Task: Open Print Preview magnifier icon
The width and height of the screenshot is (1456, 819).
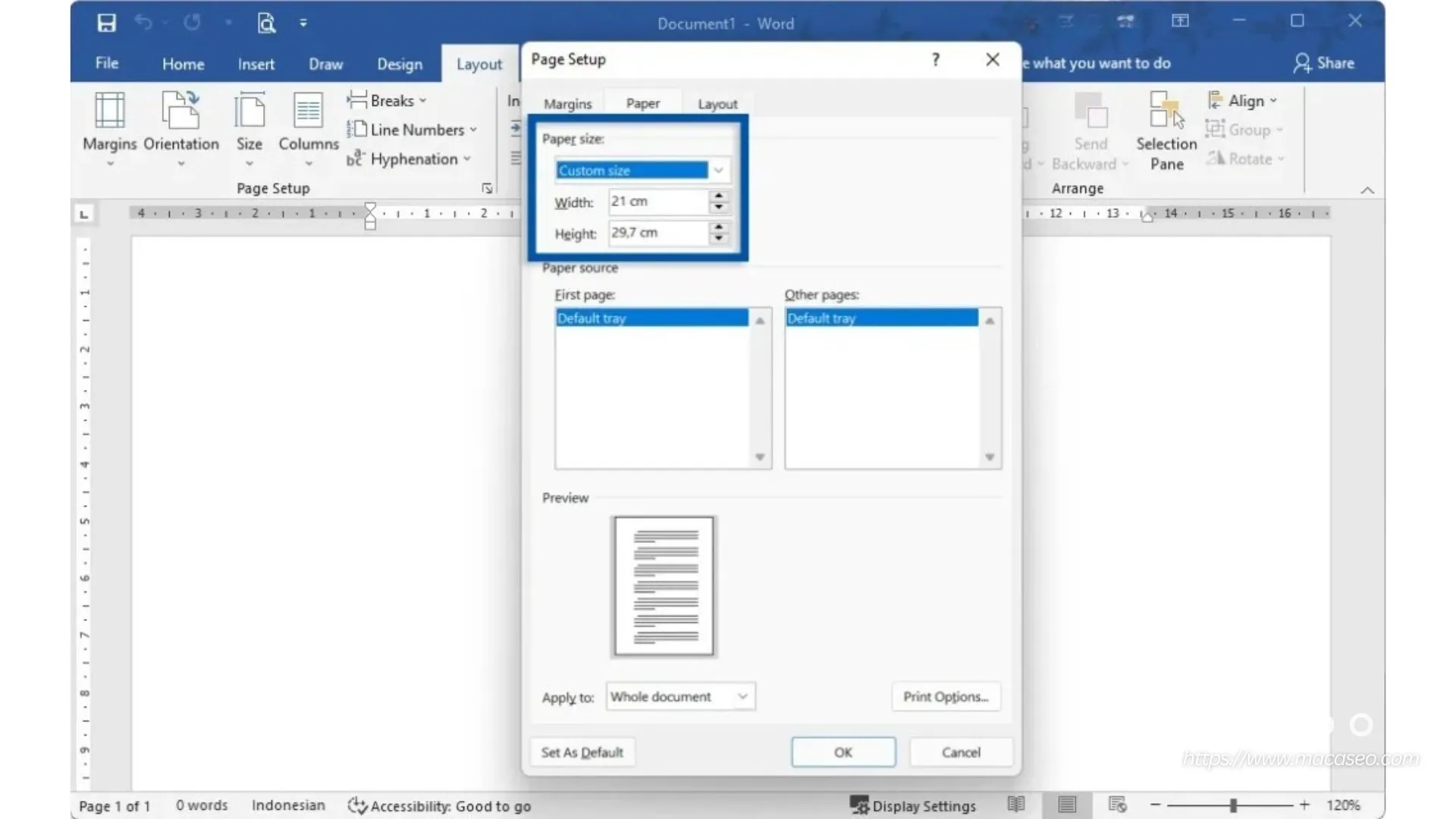Action: click(266, 23)
